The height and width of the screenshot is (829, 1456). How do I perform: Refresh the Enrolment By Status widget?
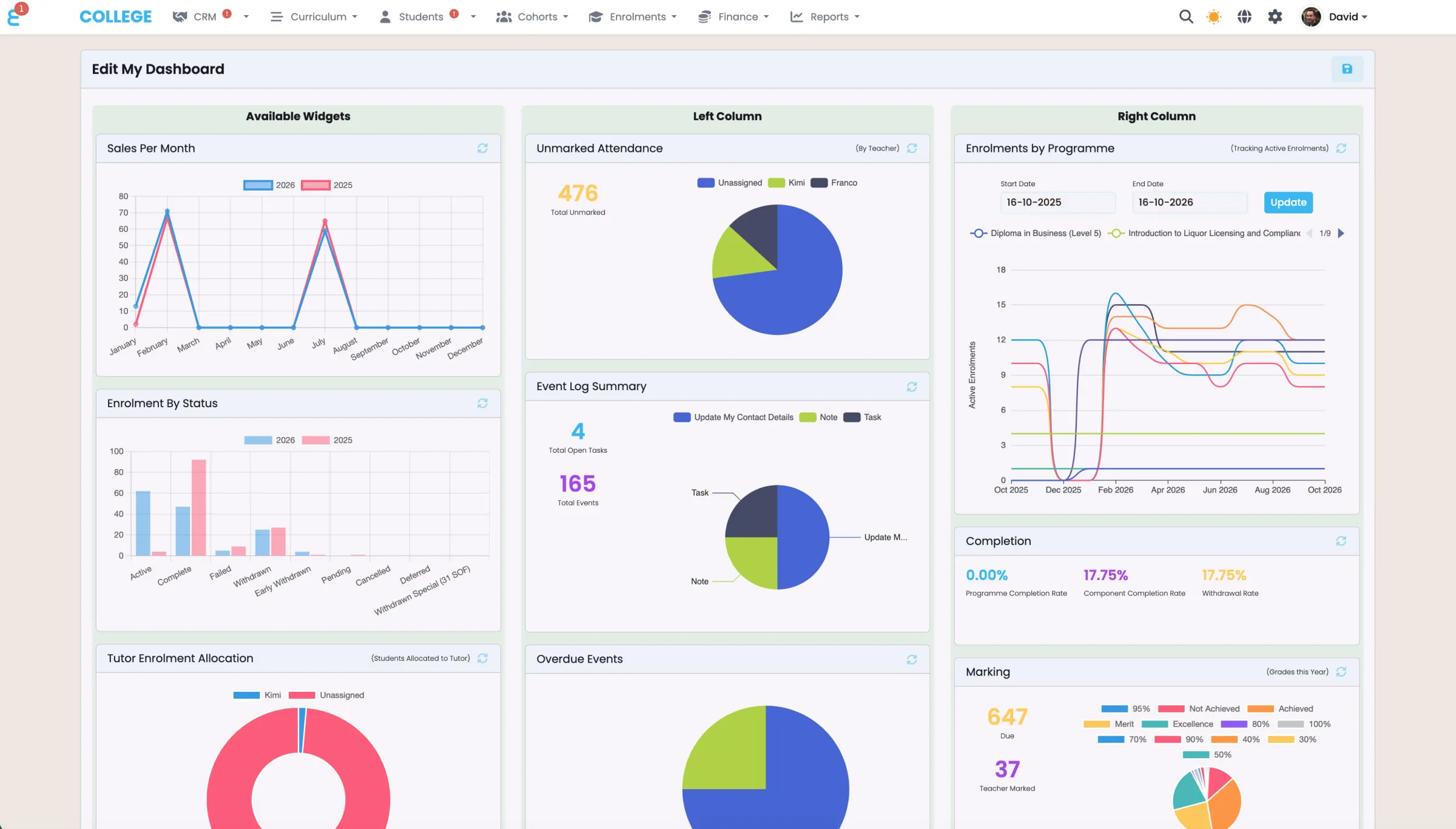(482, 403)
